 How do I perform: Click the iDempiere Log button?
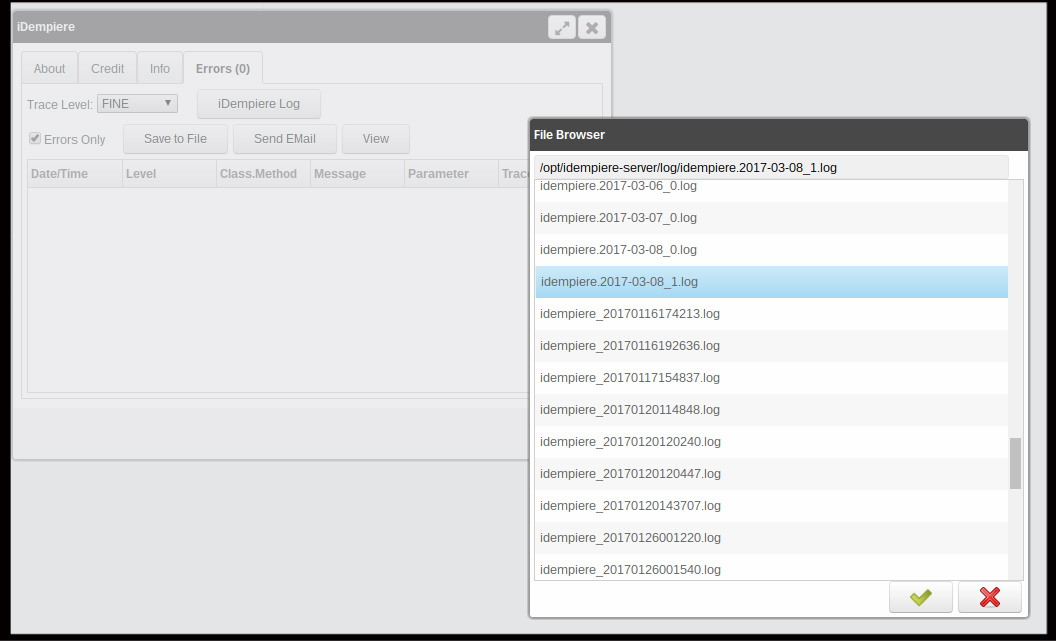click(x=259, y=104)
